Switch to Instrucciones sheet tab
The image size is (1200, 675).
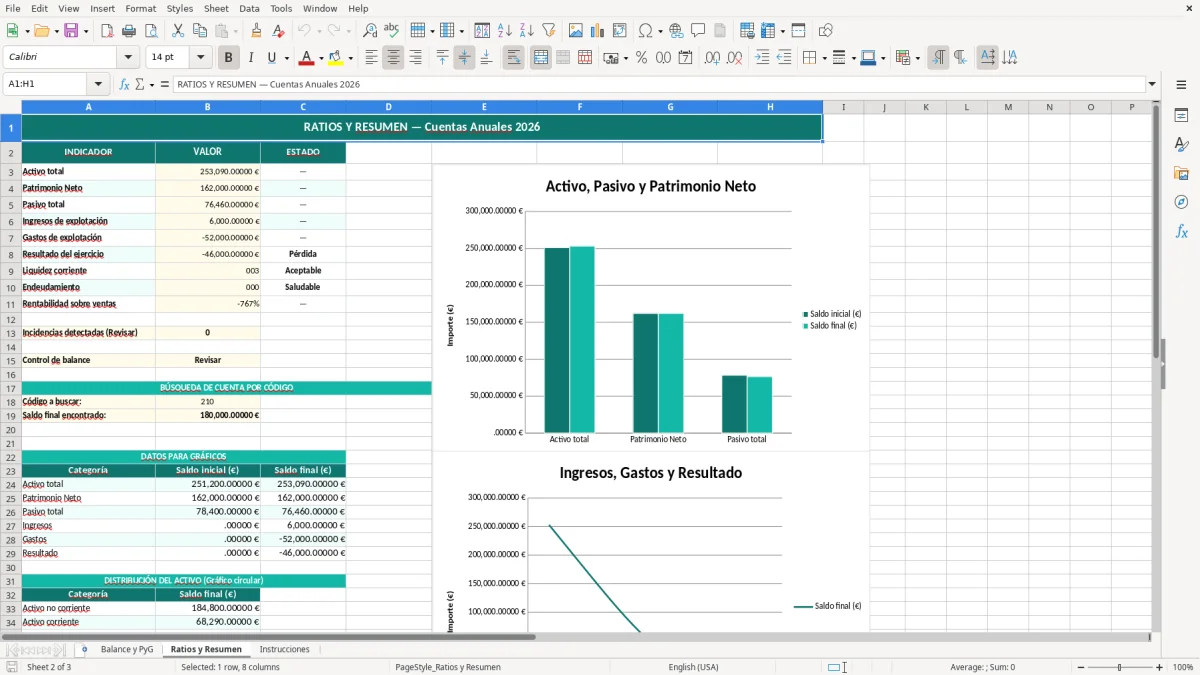(x=284, y=649)
